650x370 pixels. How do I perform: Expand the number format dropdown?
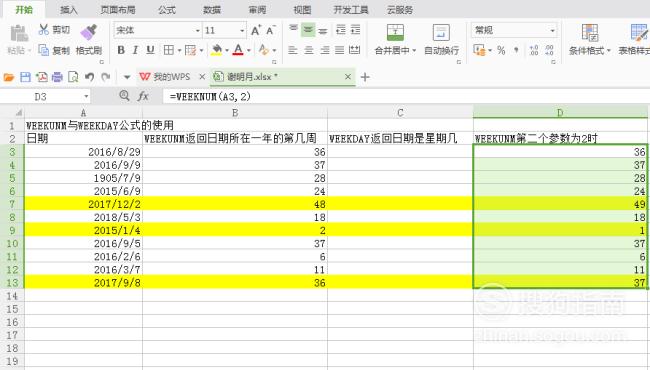(552, 31)
